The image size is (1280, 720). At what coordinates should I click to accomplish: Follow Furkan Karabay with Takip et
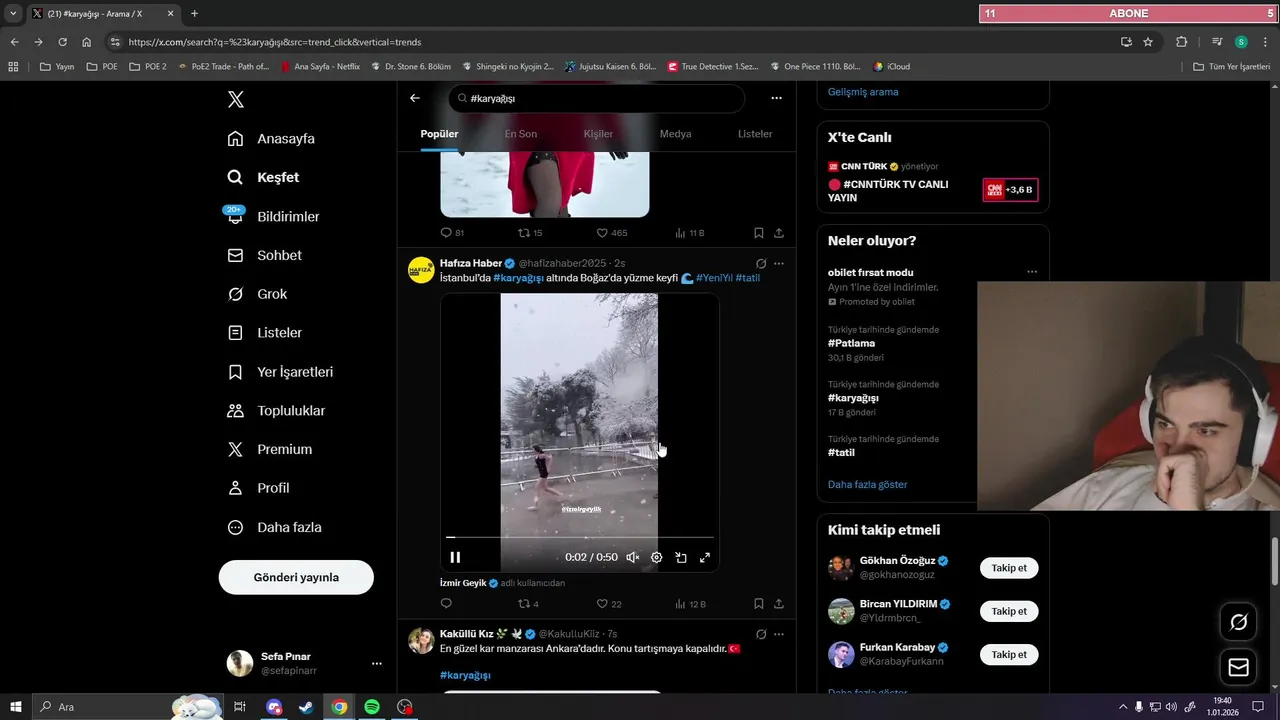[1009, 655]
